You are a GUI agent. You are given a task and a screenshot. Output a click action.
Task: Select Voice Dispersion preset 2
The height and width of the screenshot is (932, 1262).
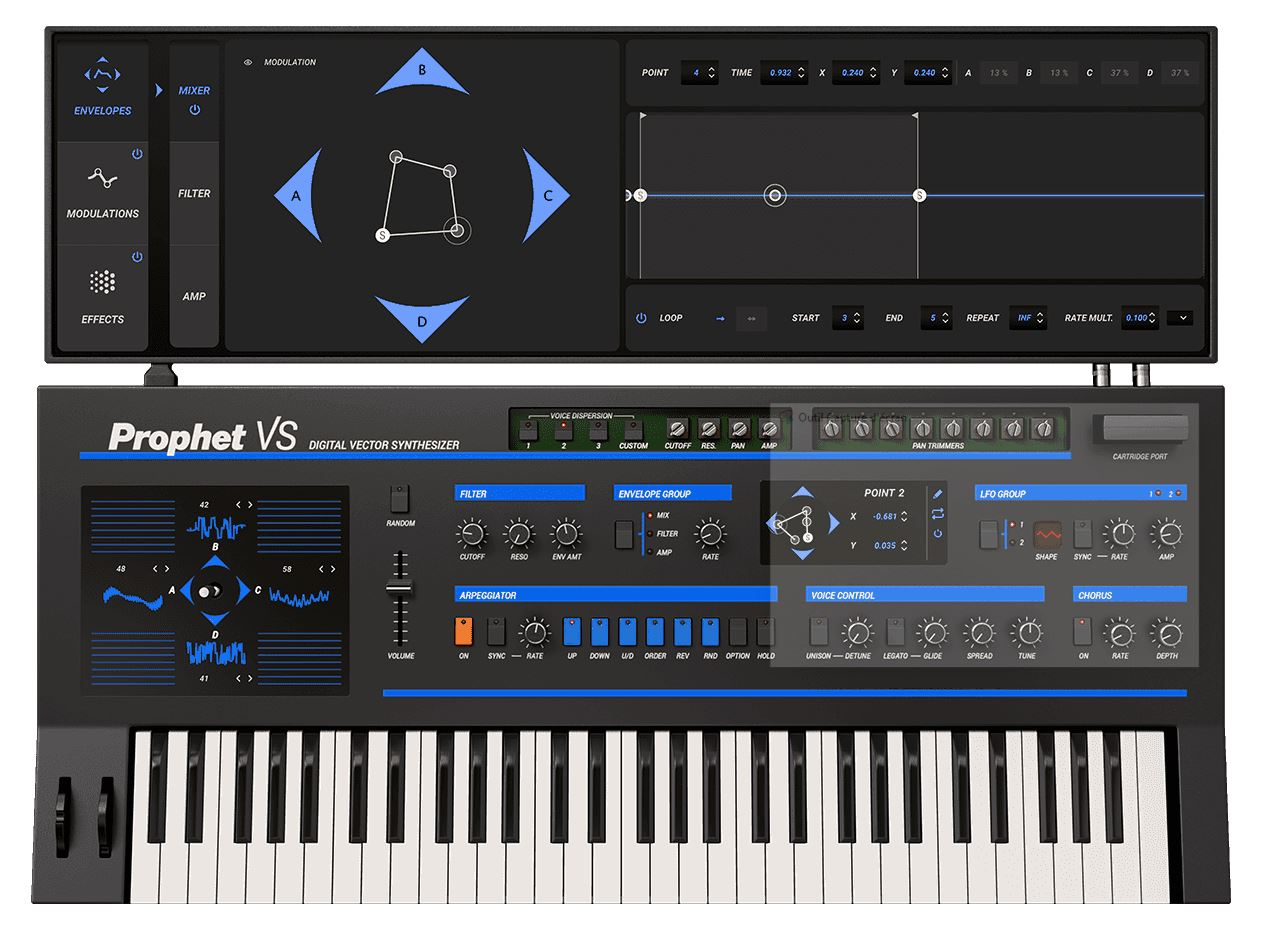[564, 429]
